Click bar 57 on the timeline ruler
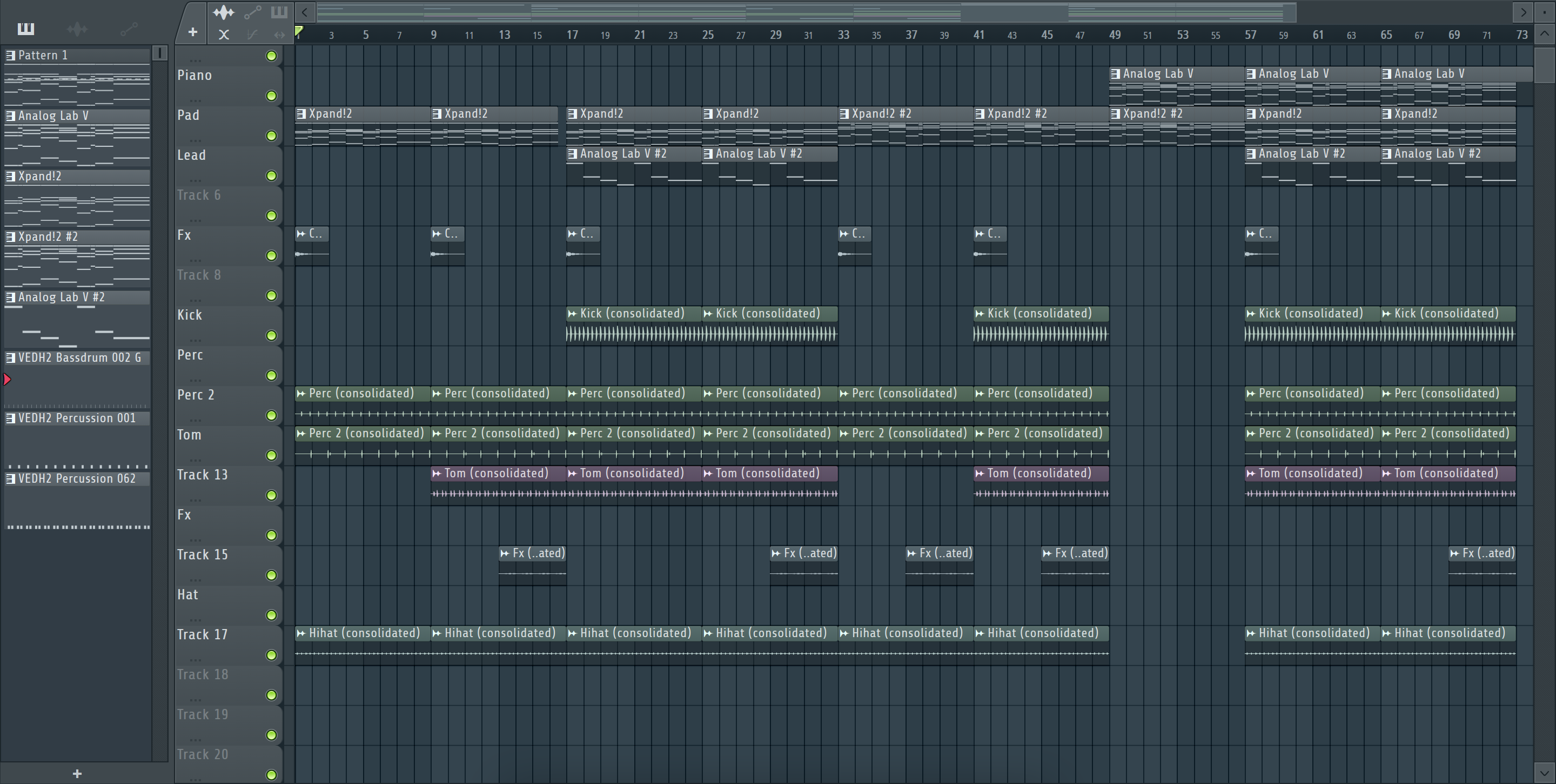Viewport: 1556px width, 784px height. click(1250, 35)
